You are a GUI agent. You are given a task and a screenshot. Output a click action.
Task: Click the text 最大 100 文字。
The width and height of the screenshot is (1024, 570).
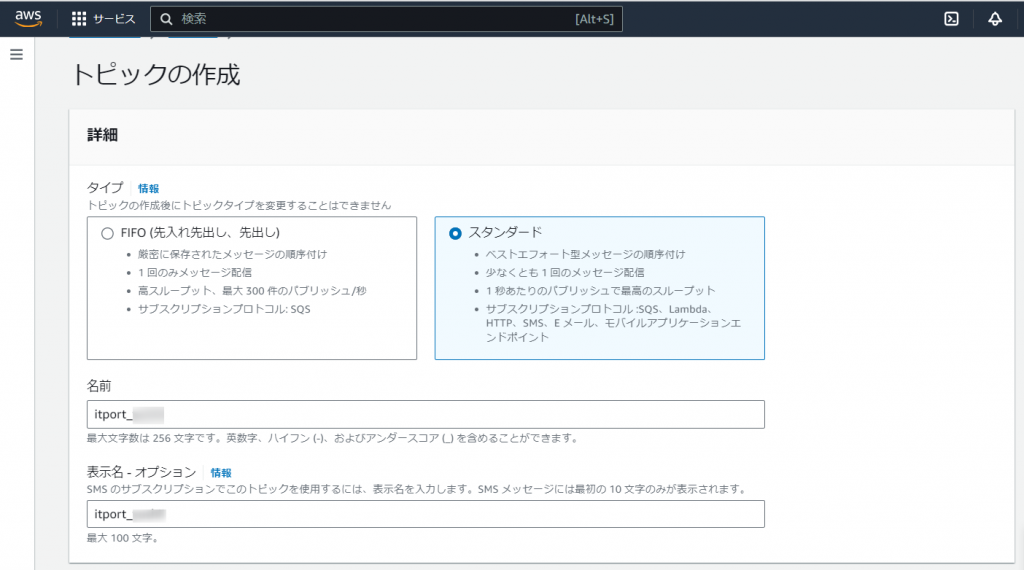(123, 538)
